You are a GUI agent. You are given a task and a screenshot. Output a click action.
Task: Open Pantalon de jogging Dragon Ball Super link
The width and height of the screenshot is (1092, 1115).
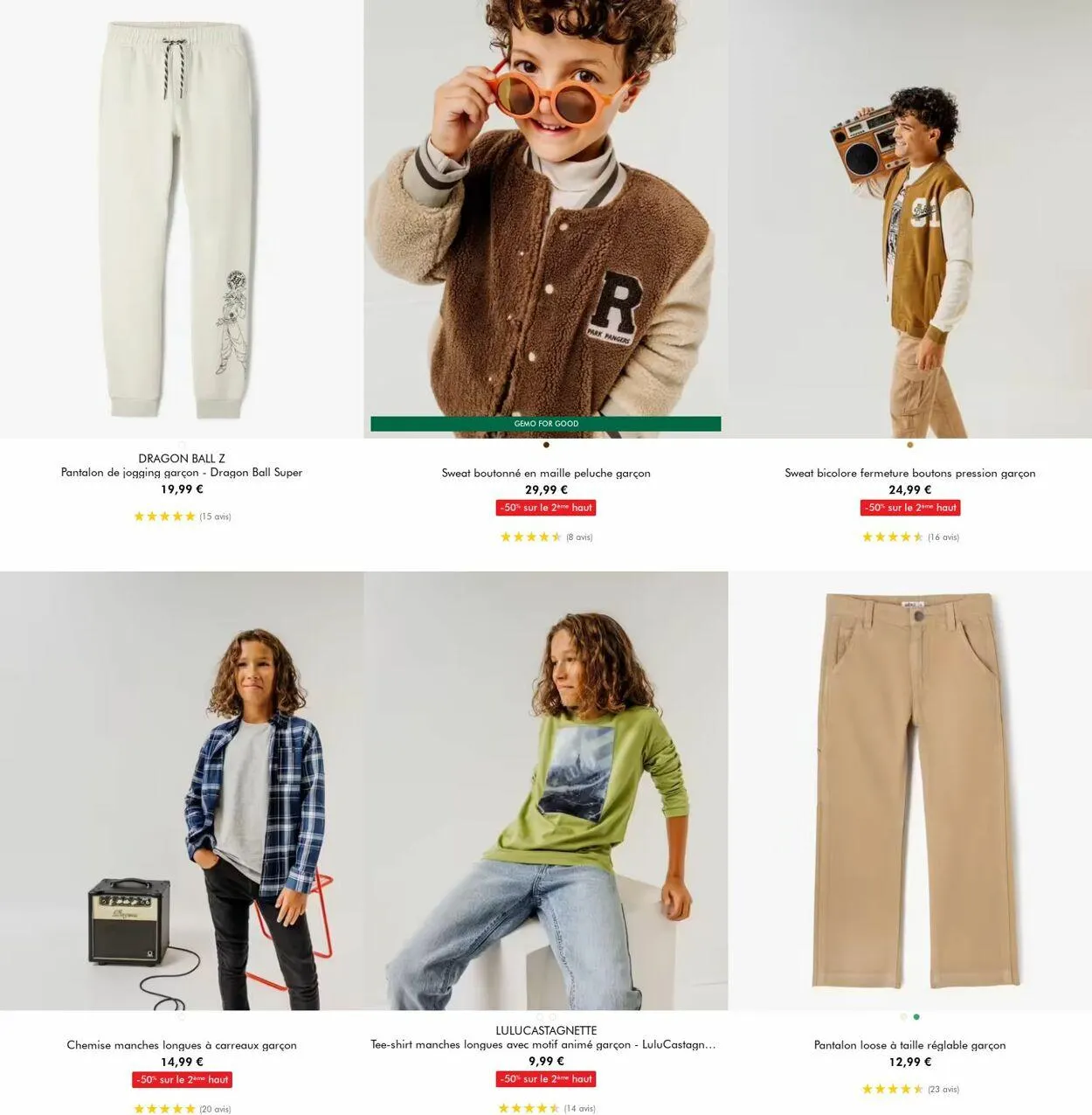[182, 473]
